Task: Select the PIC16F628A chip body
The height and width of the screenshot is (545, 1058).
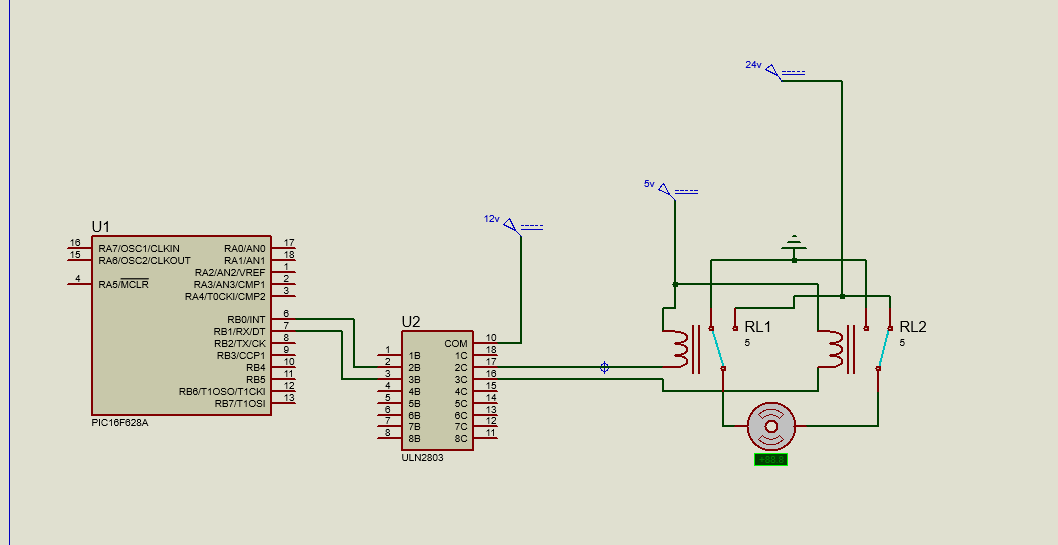Action: (181, 325)
